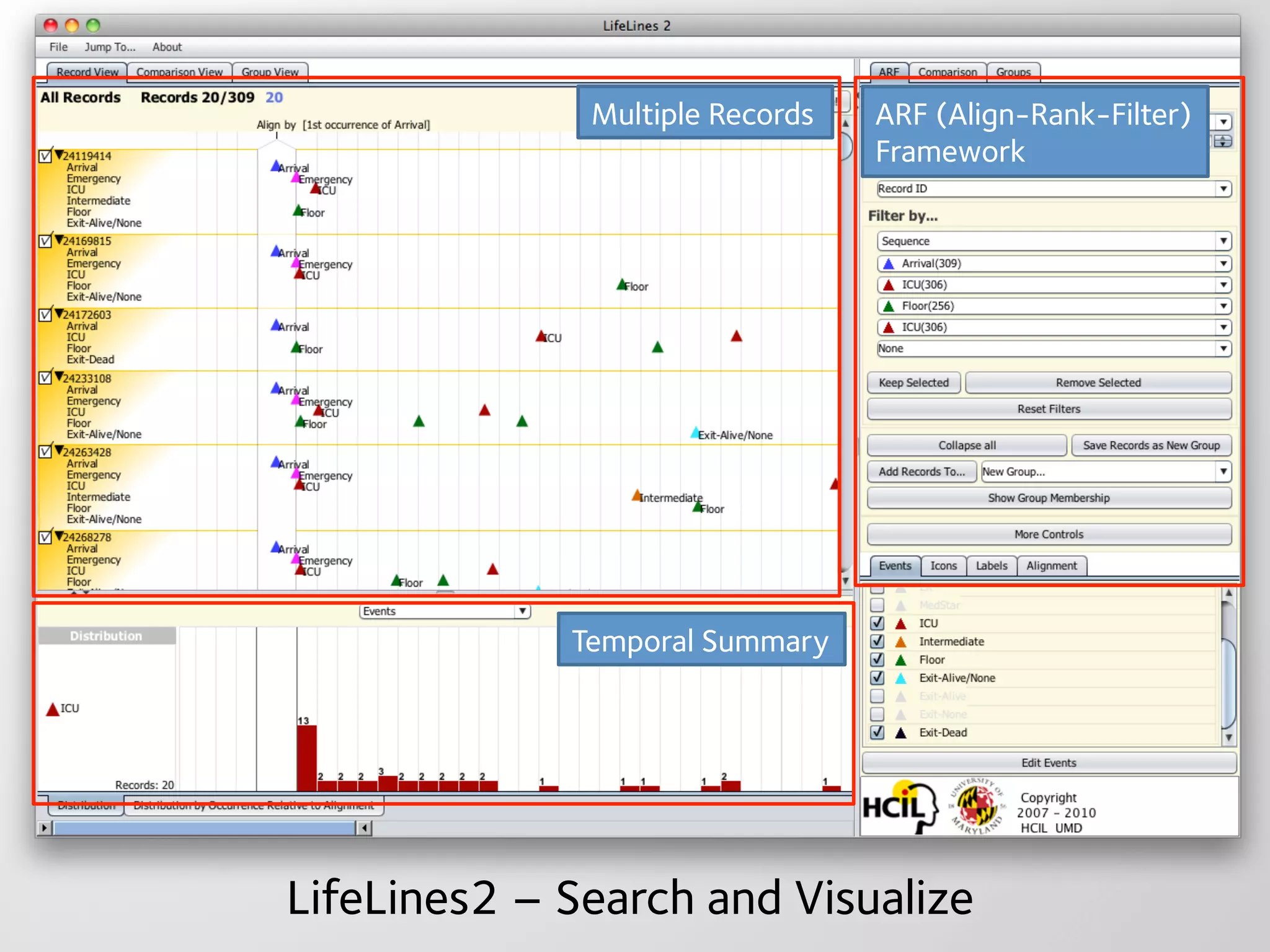Click the red ICU icon in the event list
Screen dimensions: 1270x952
[901, 624]
